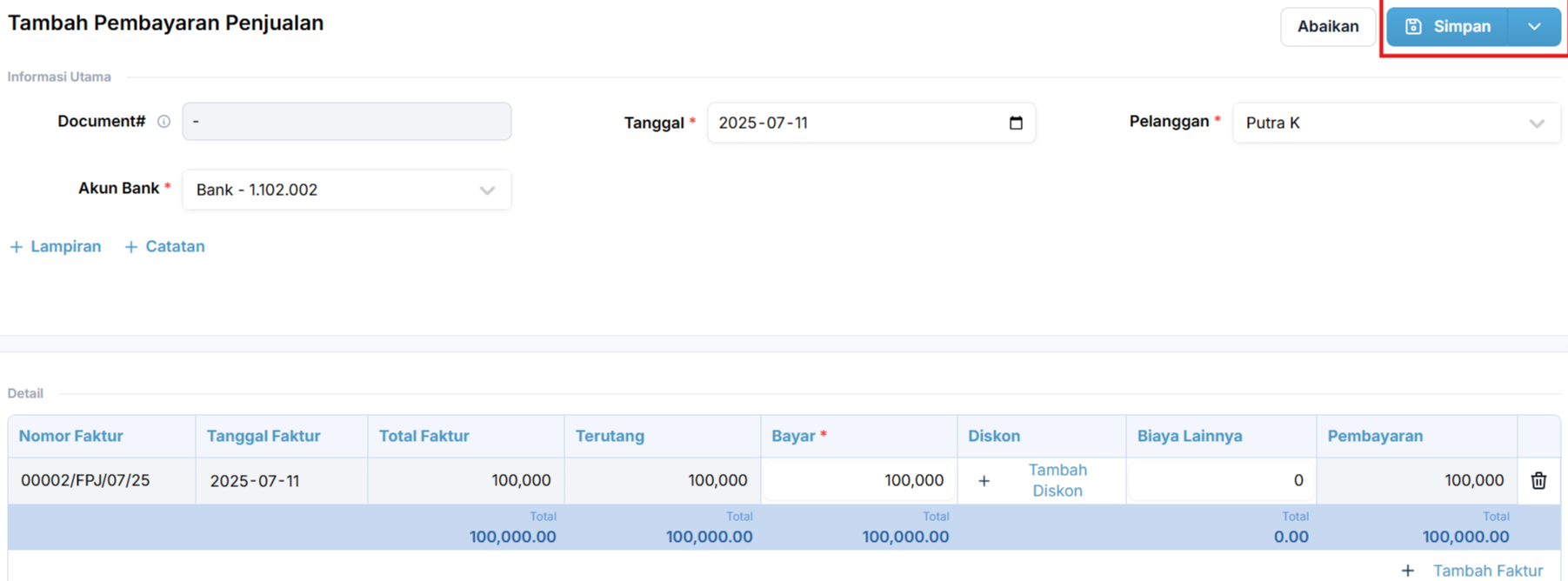The height and width of the screenshot is (581, 1568).
Task: Click the Total Faktur sum 100,000.00
Action: (x=512, y=537)
